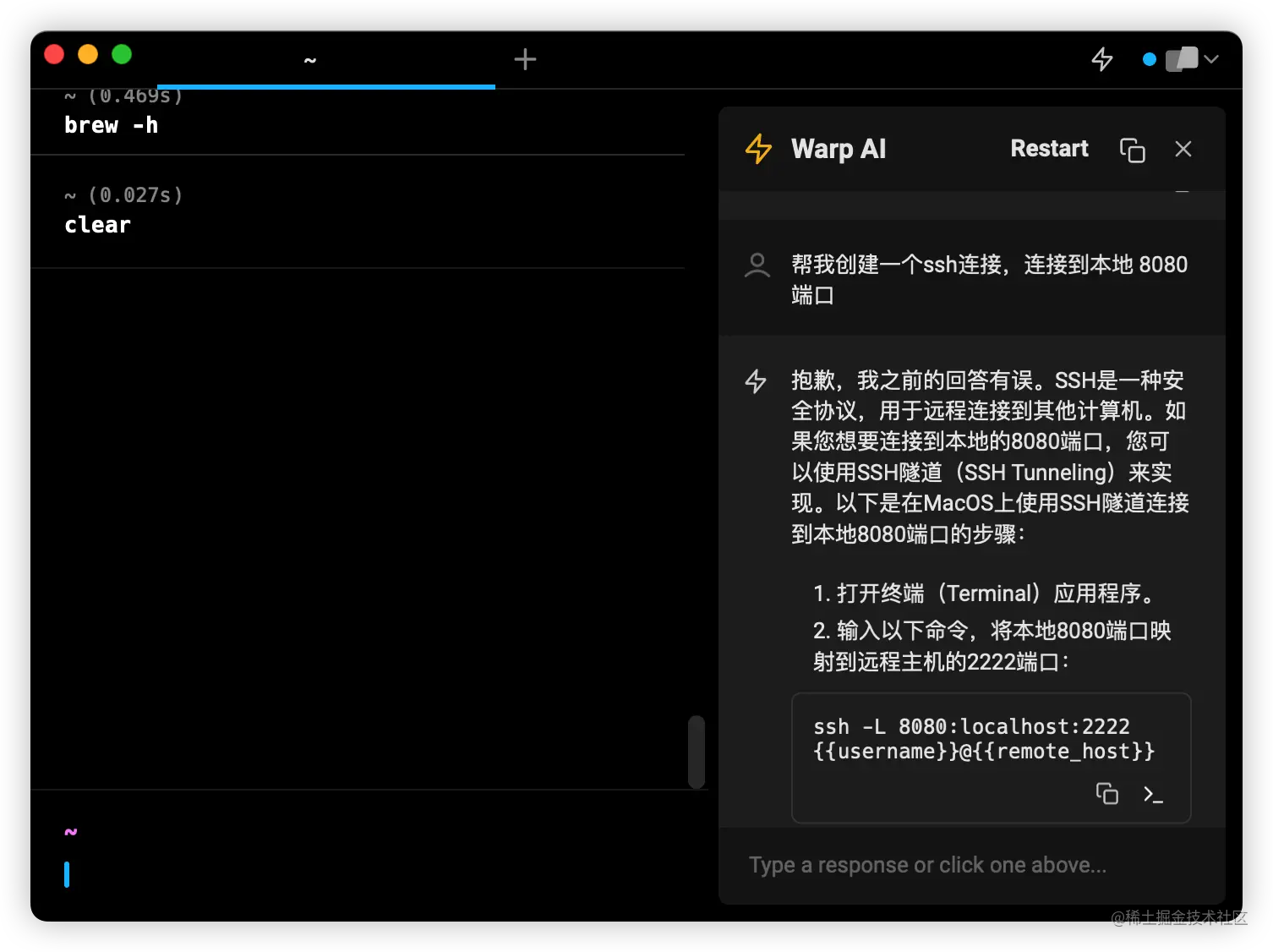Image resolution: width=1273 pixels, height=952 pixels.
Task: Focus the "Type a response" input field
Action: point(972,865)
